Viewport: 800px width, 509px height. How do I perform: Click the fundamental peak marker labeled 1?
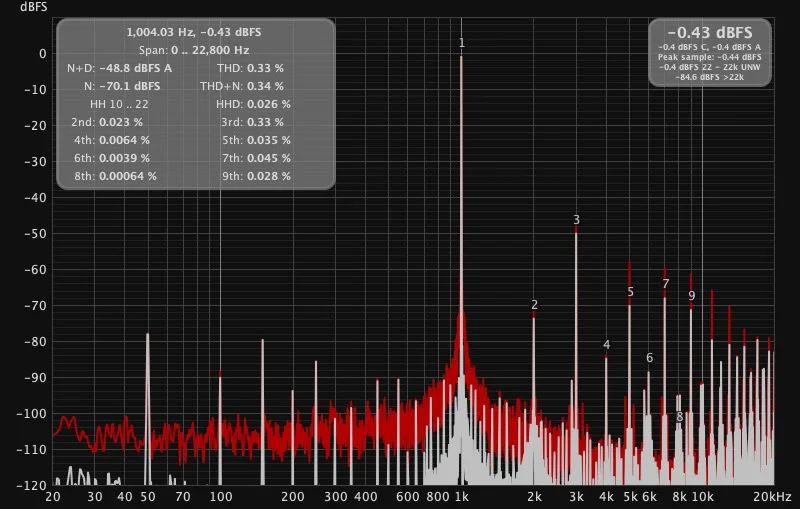point(462,43)
